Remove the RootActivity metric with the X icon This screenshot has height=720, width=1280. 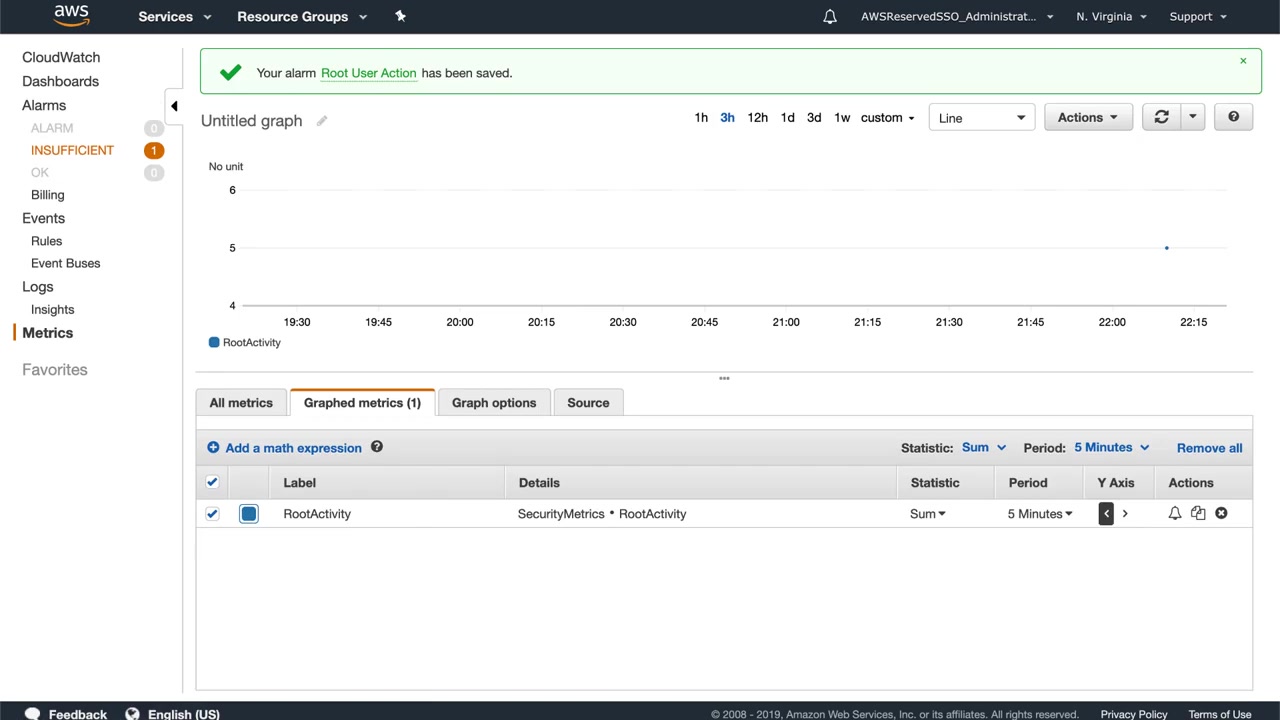pos(1221,513)
